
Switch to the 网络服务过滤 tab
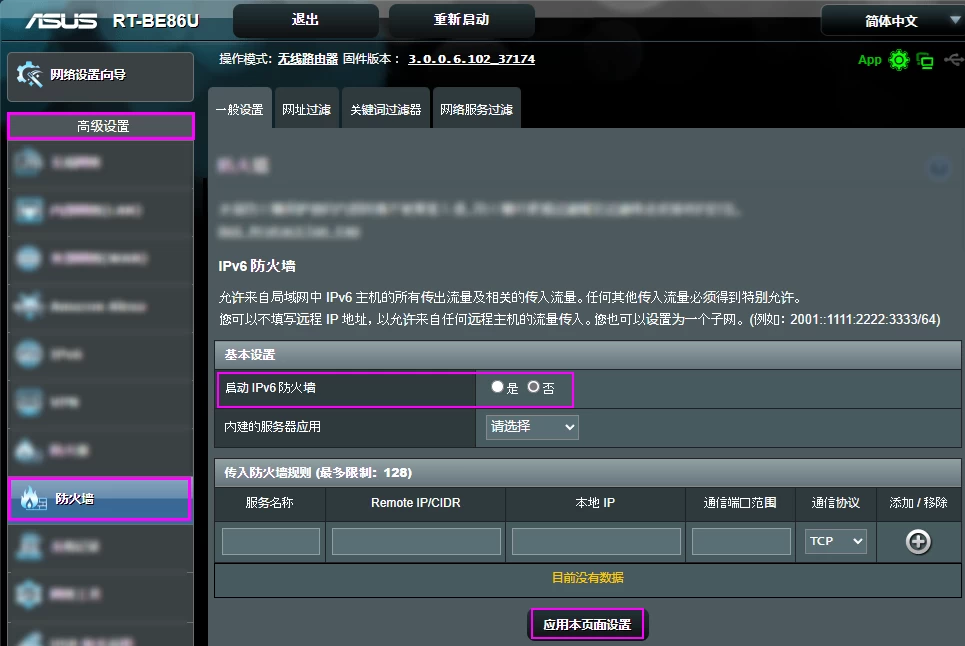[475, 107]
